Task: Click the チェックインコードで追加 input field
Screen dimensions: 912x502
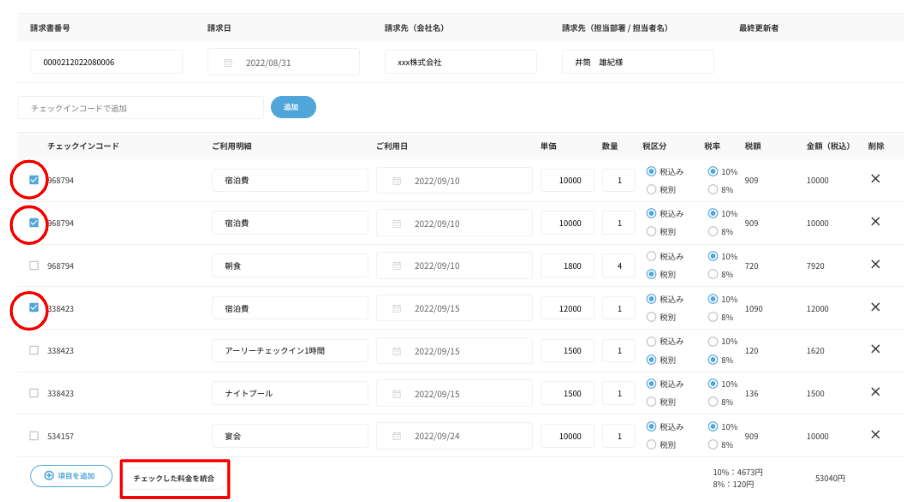Action: (140, 108)
